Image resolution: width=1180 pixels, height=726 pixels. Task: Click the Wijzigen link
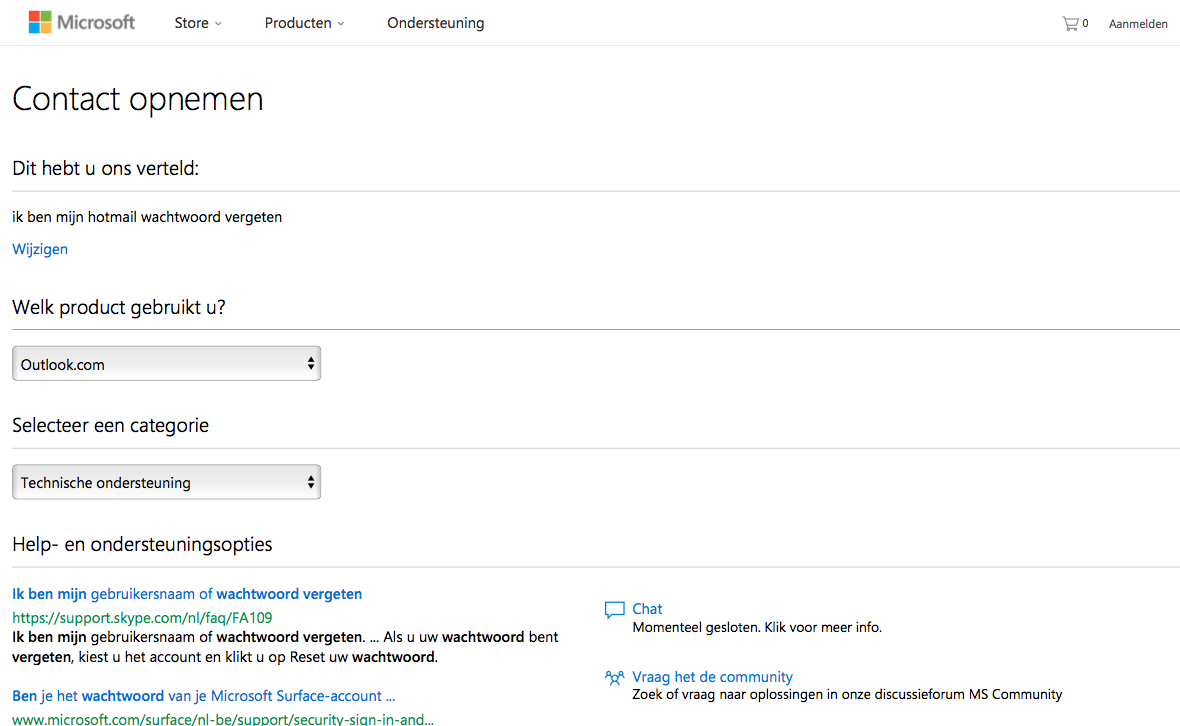(x=40, y=249)
